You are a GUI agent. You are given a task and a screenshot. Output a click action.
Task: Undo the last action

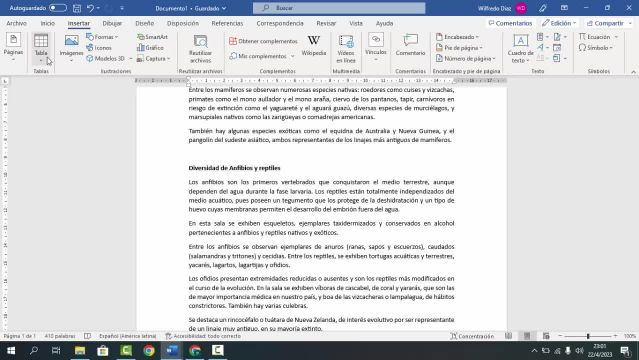[x=90, y=8]
